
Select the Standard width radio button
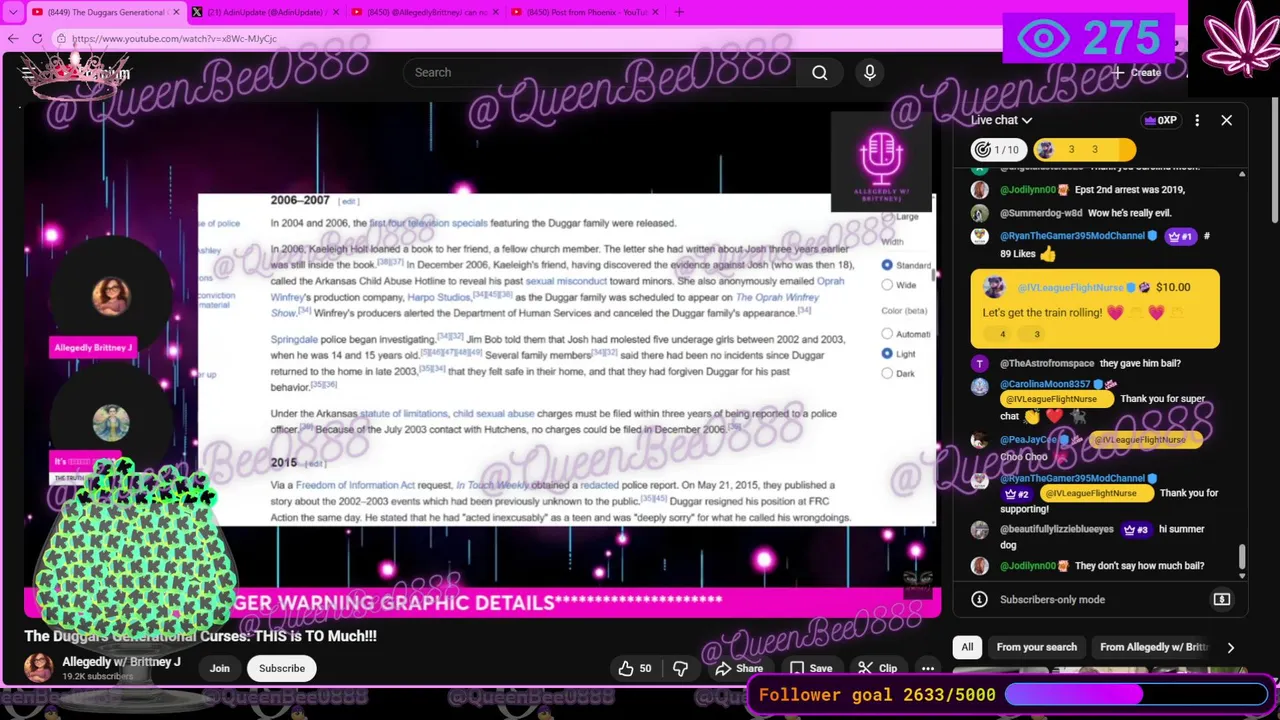(x=887, y=265)
